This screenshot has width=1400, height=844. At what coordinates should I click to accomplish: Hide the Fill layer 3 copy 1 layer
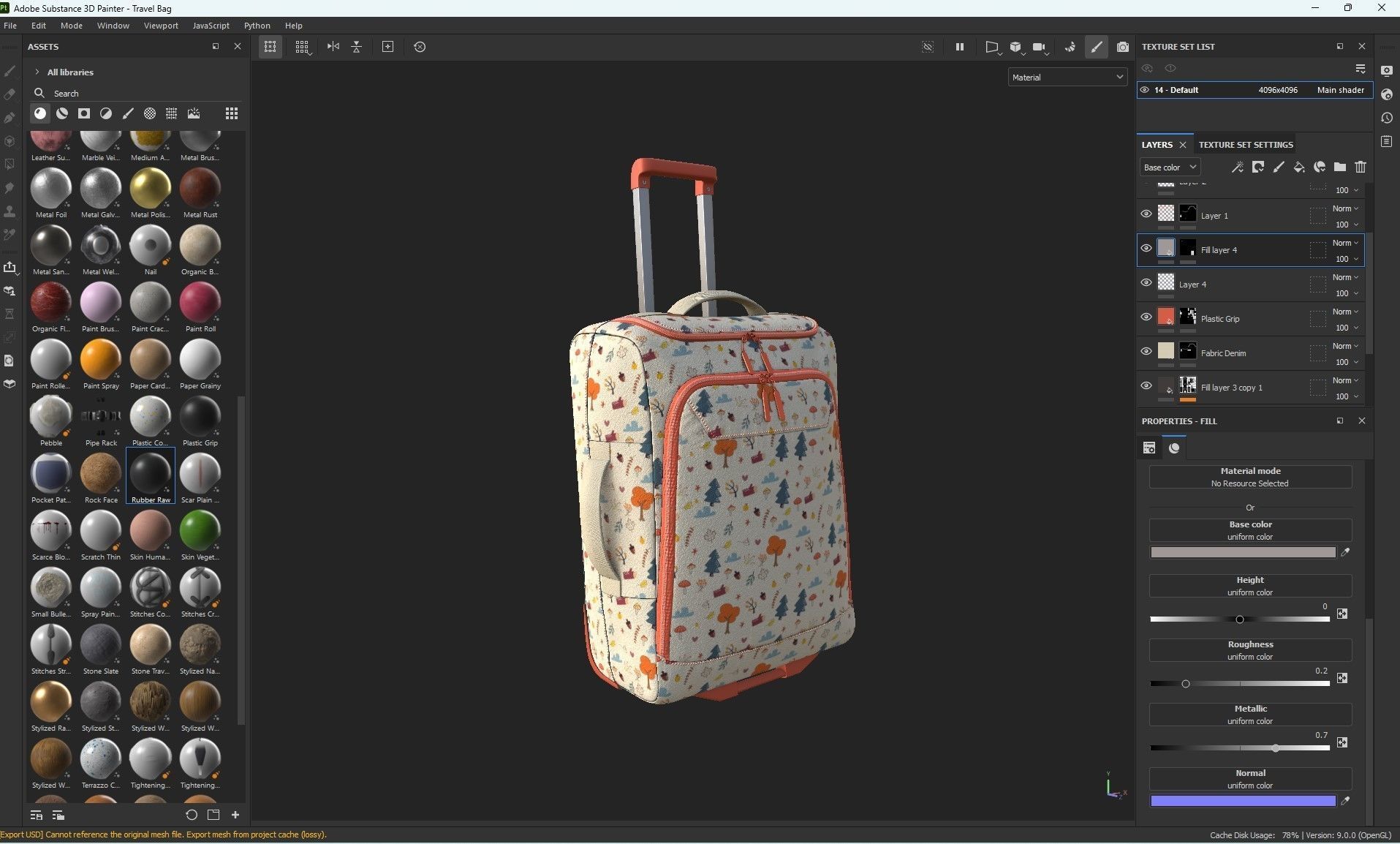(1146, 386)
